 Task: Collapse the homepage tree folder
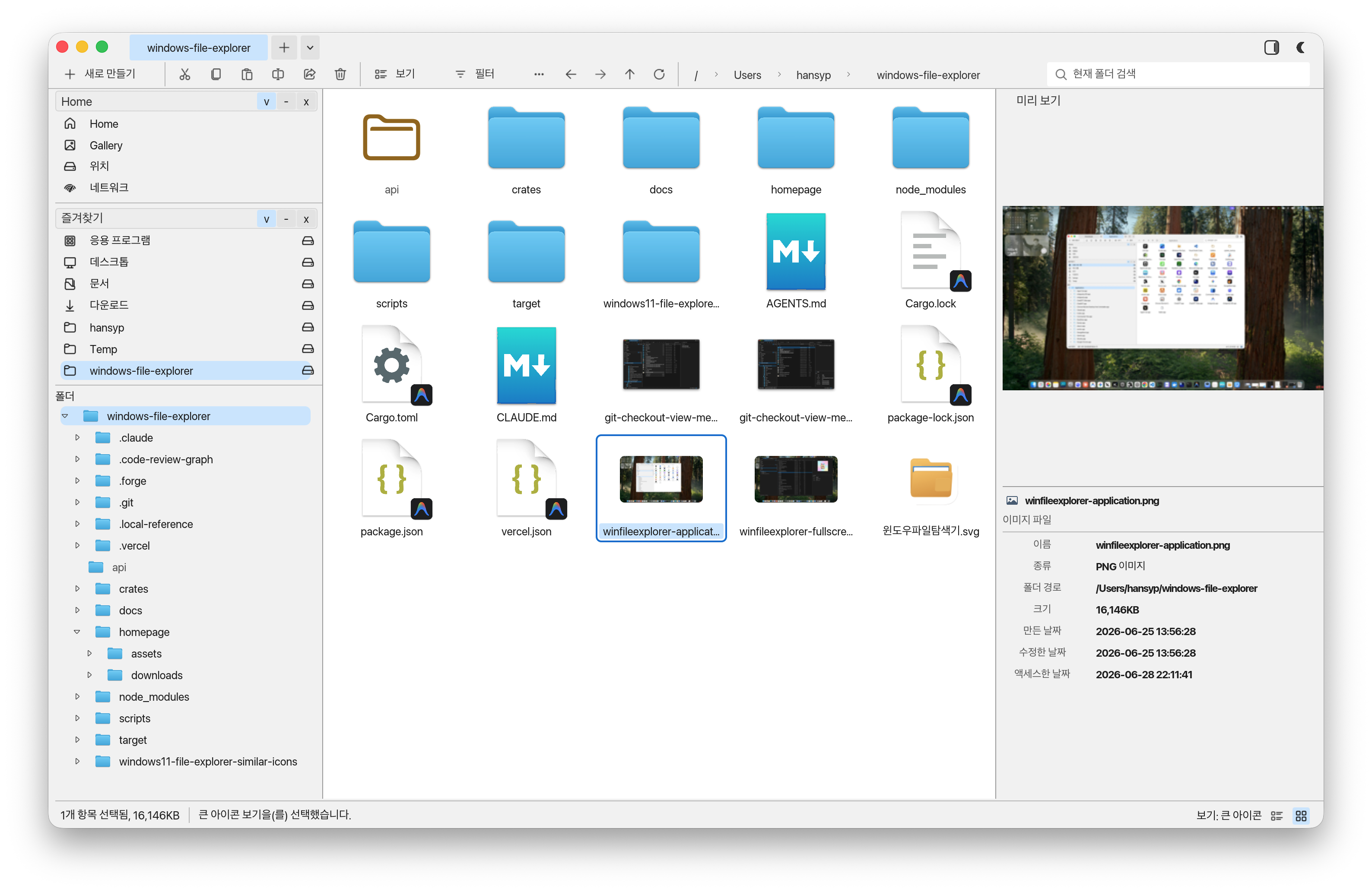tap(77, 632)
